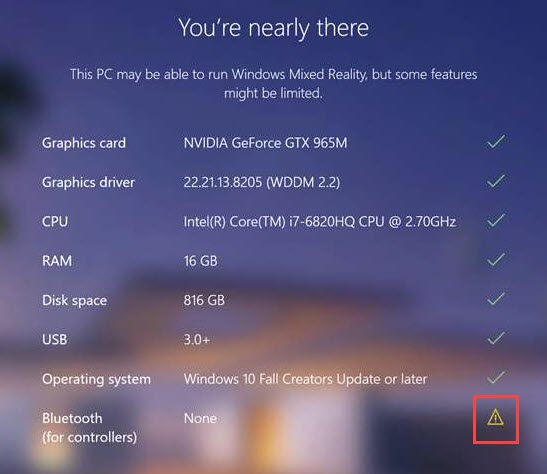Click the 816 GB disk space value

(x=204, y=300)
